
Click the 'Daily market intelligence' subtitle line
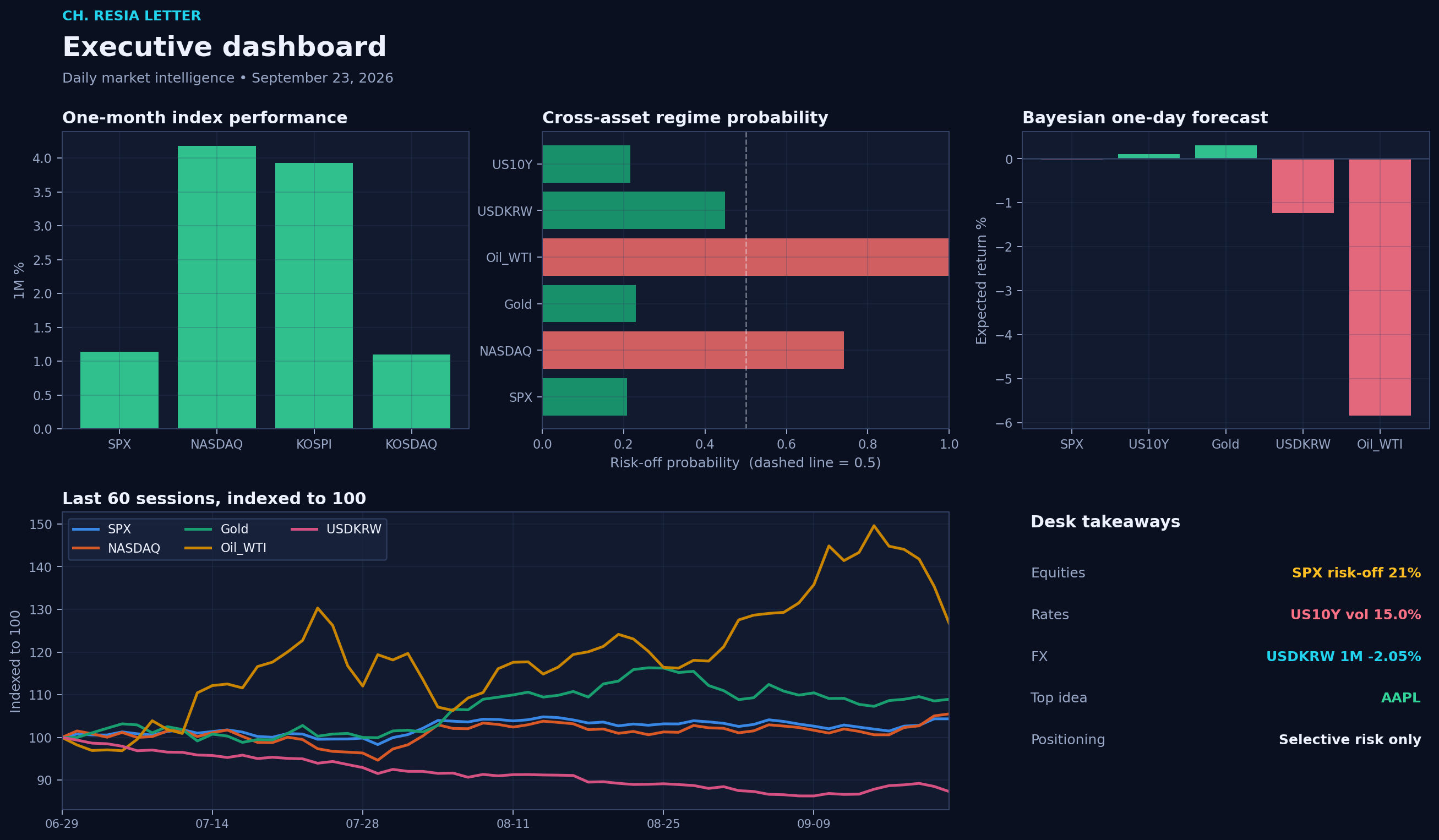(227, 78)
